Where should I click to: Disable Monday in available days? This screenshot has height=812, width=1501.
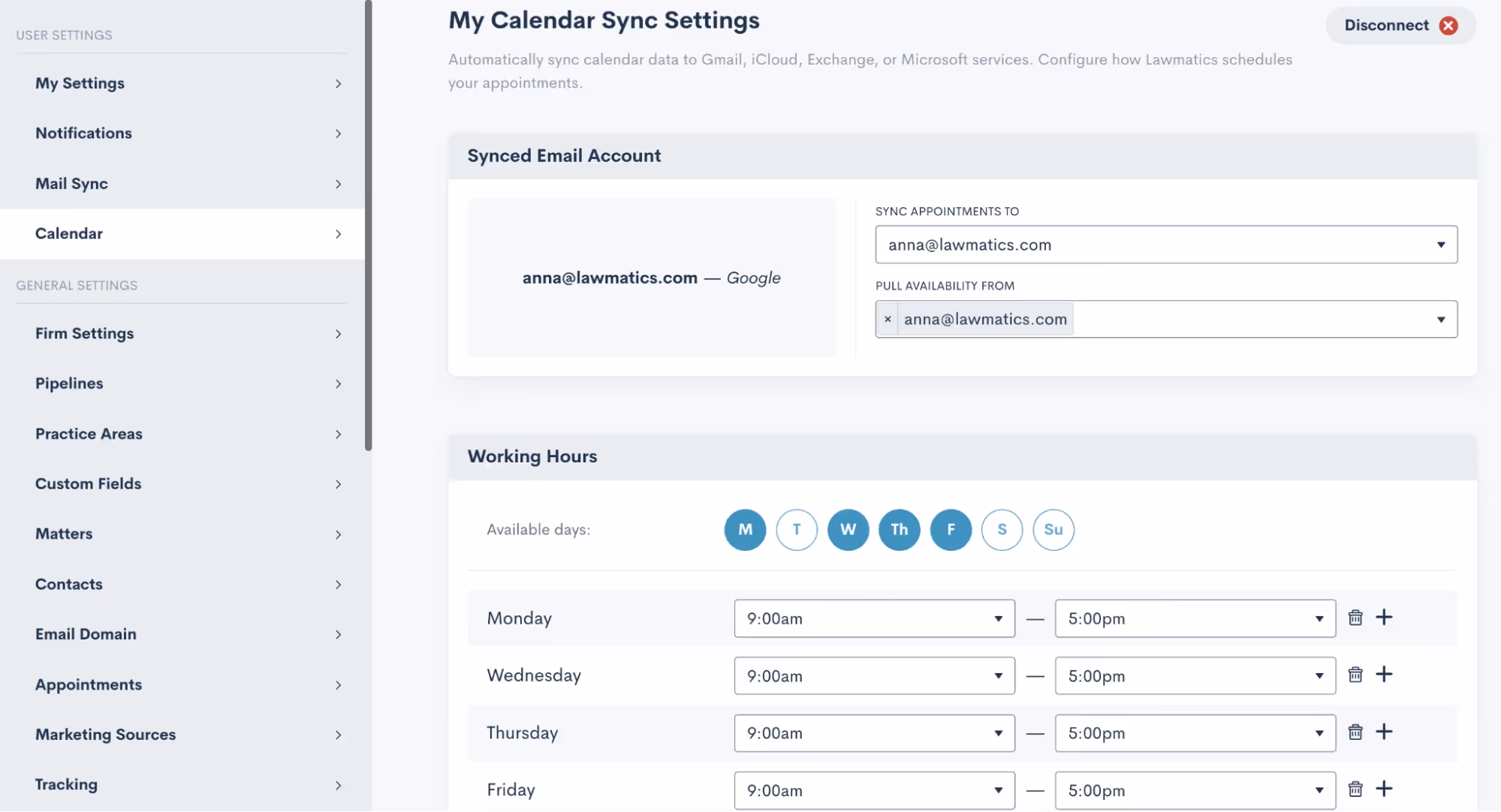[x=745, y=530]
